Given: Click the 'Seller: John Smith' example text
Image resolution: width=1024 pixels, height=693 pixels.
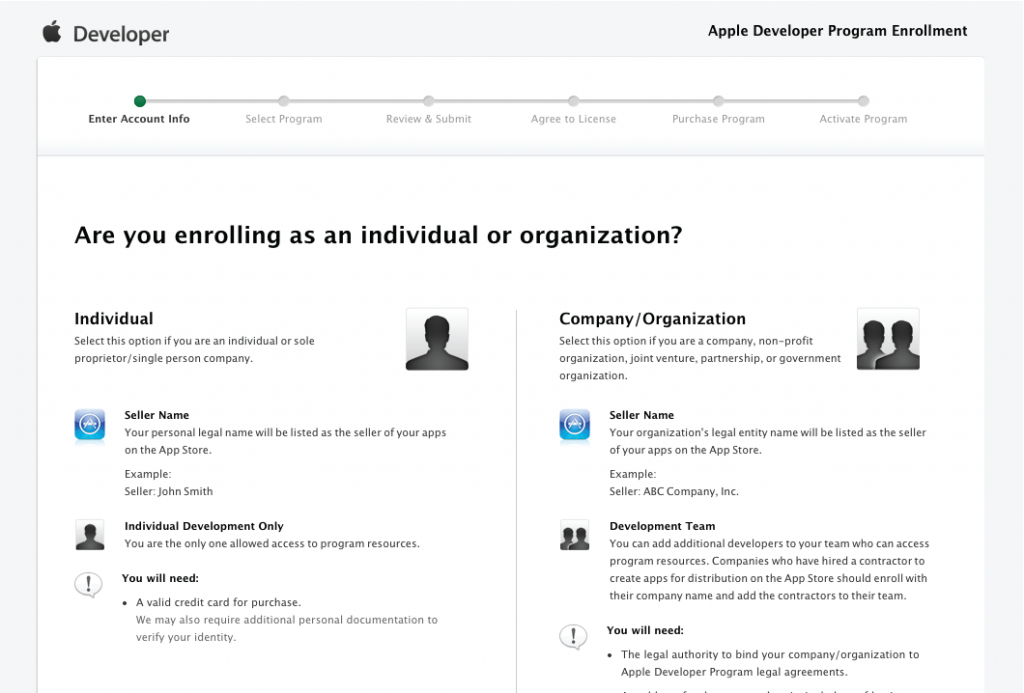Looking at the screenshot, I should pos(168,491).
